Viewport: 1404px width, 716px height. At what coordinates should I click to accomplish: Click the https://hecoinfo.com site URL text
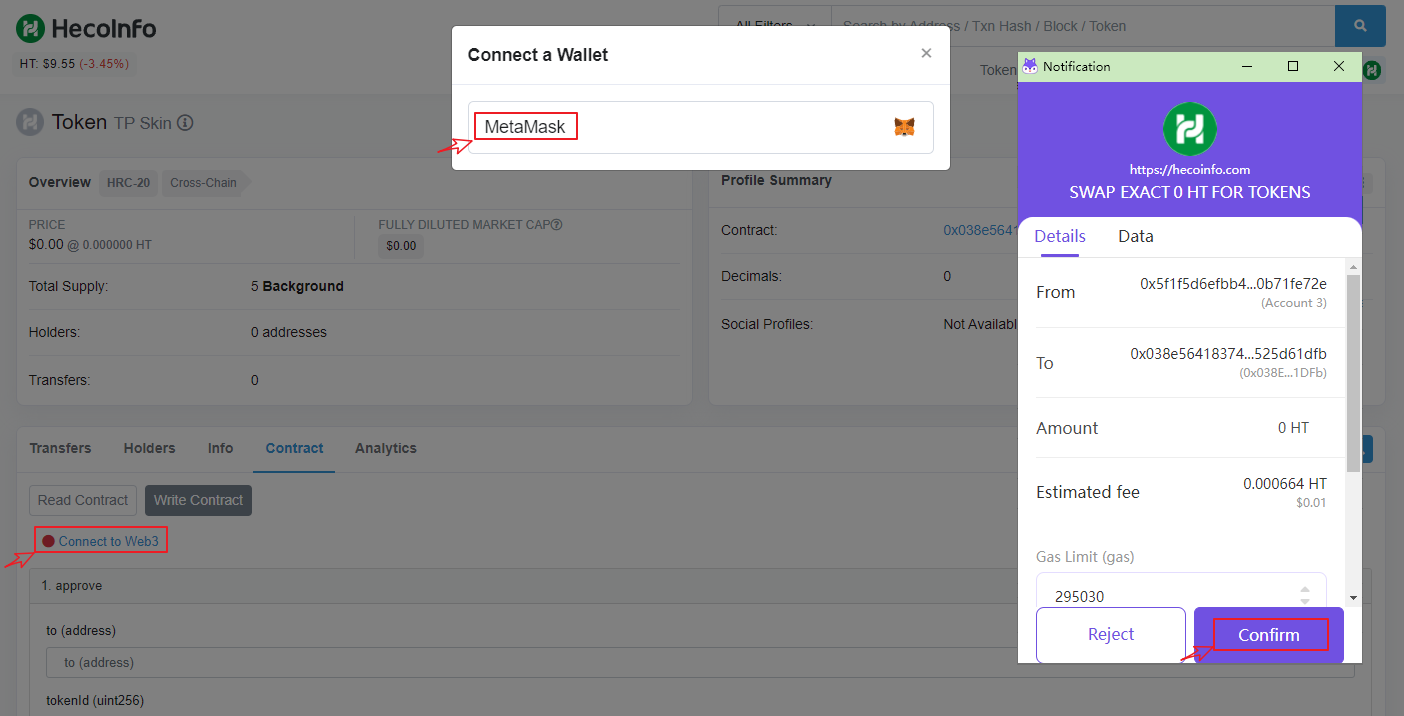[x=1189, y=170]
